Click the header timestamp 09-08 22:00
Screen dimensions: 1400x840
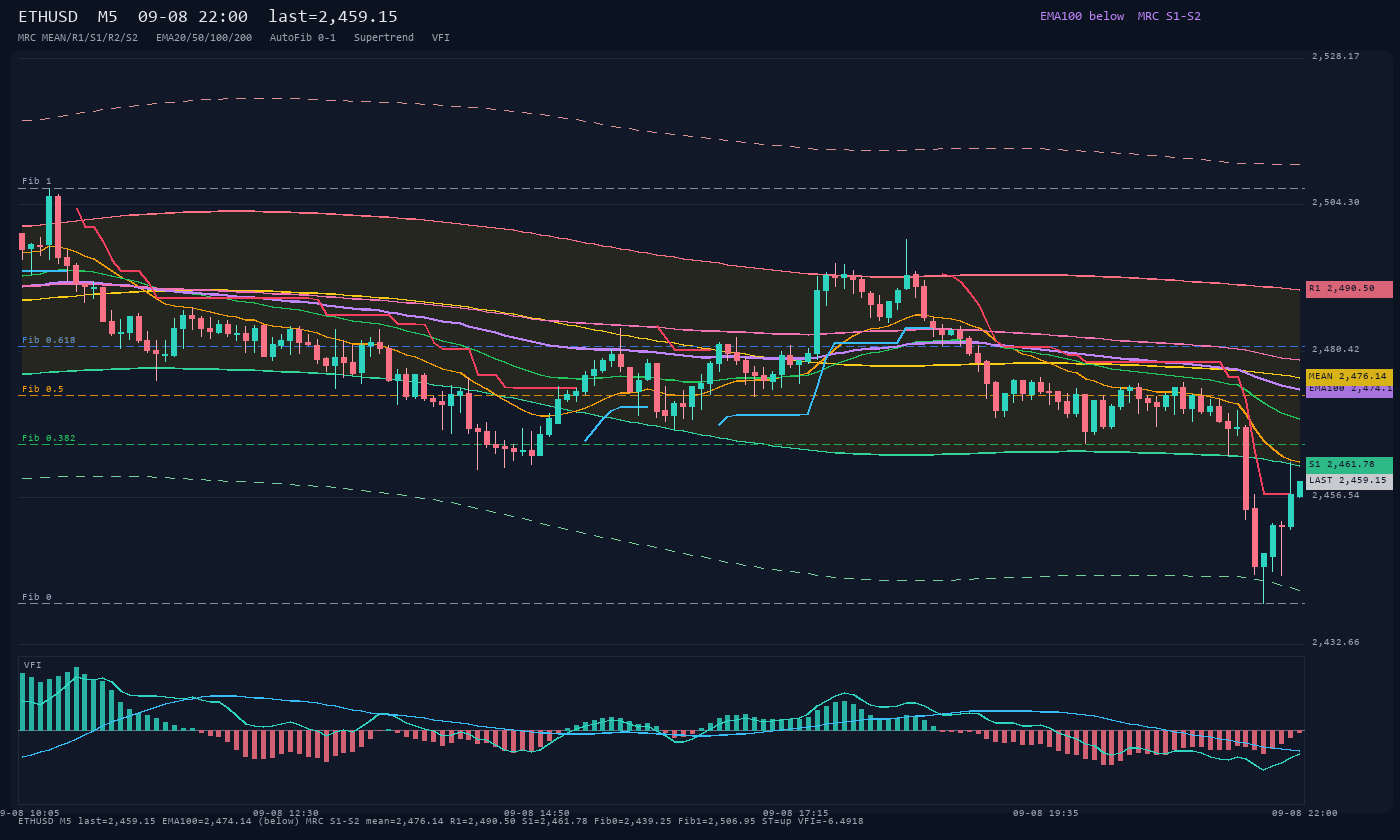(x=193, y=17)
